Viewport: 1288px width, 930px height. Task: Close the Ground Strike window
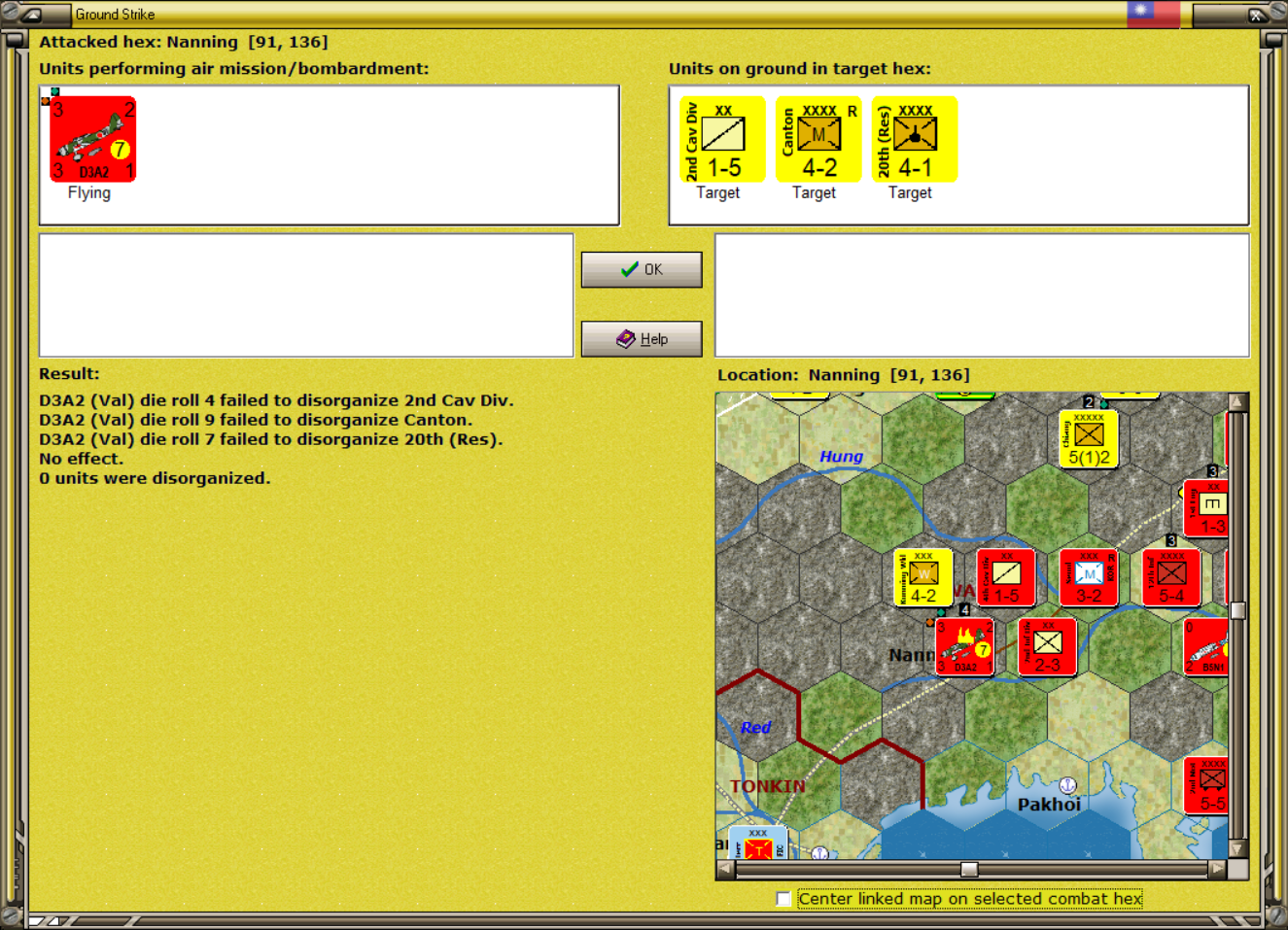tap(1256, 15)
